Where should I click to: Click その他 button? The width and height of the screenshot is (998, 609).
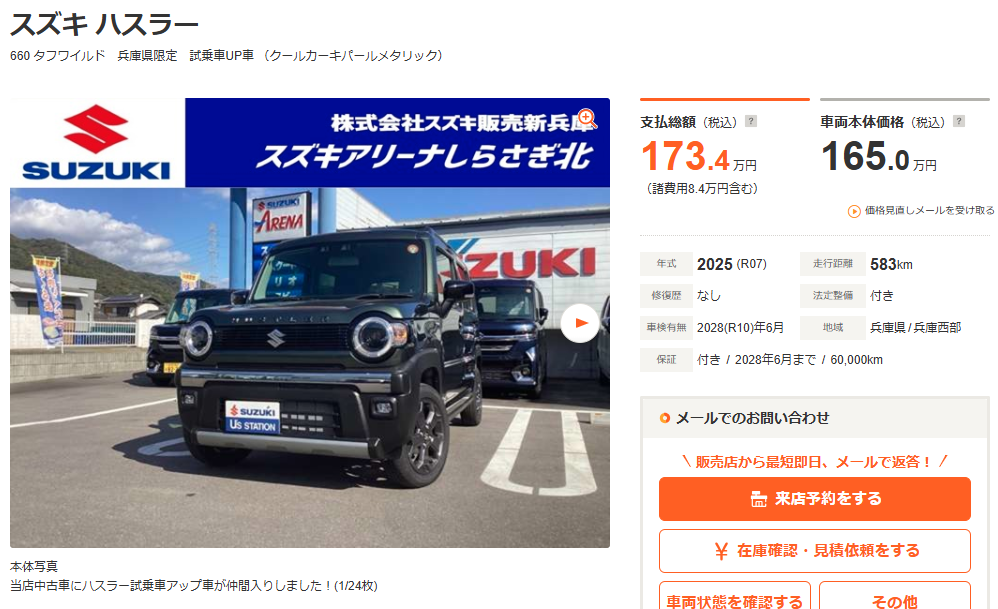pos(894,596)
